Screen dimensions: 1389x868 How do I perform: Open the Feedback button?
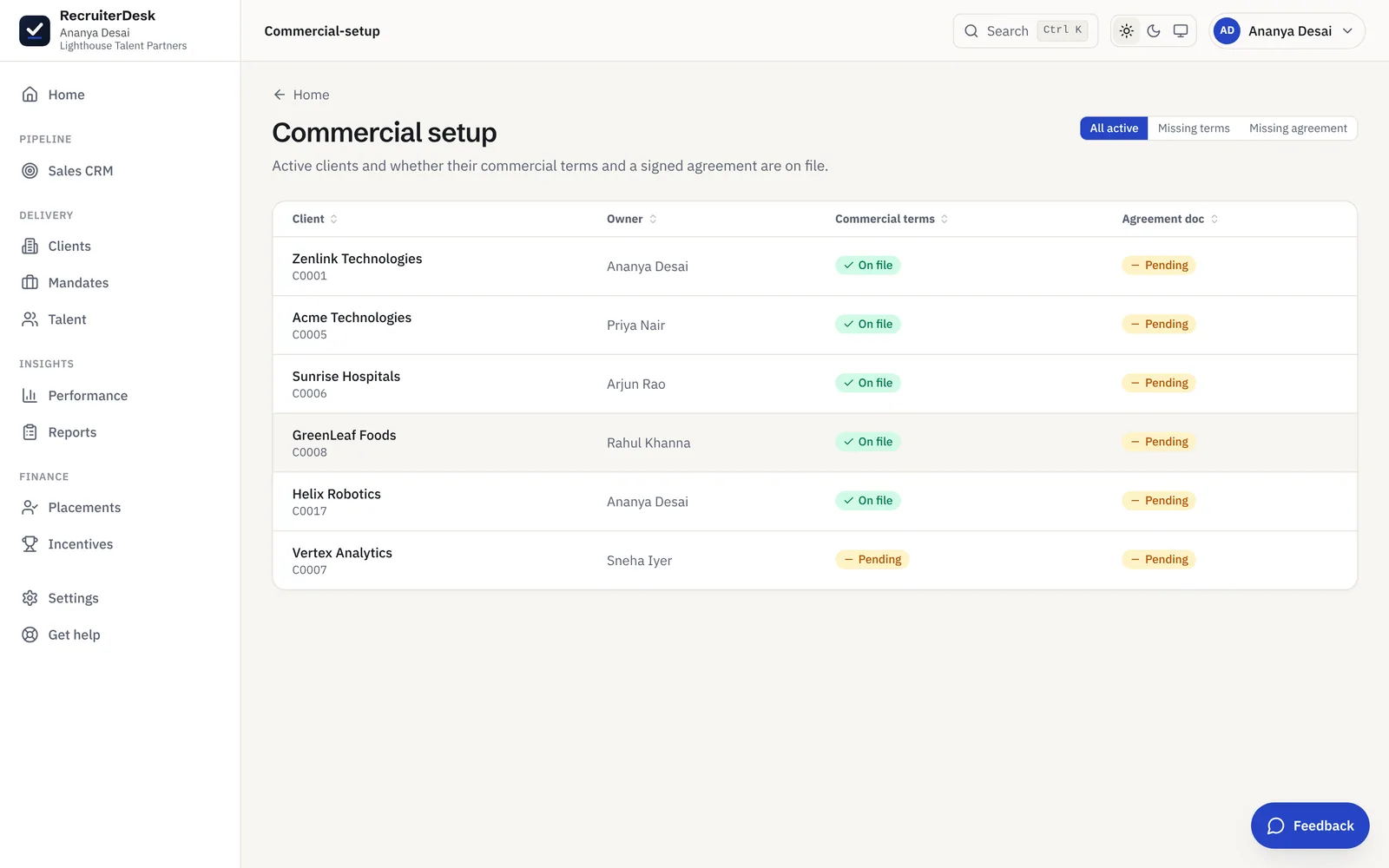pyautogui.click(x=1310, y=825)
